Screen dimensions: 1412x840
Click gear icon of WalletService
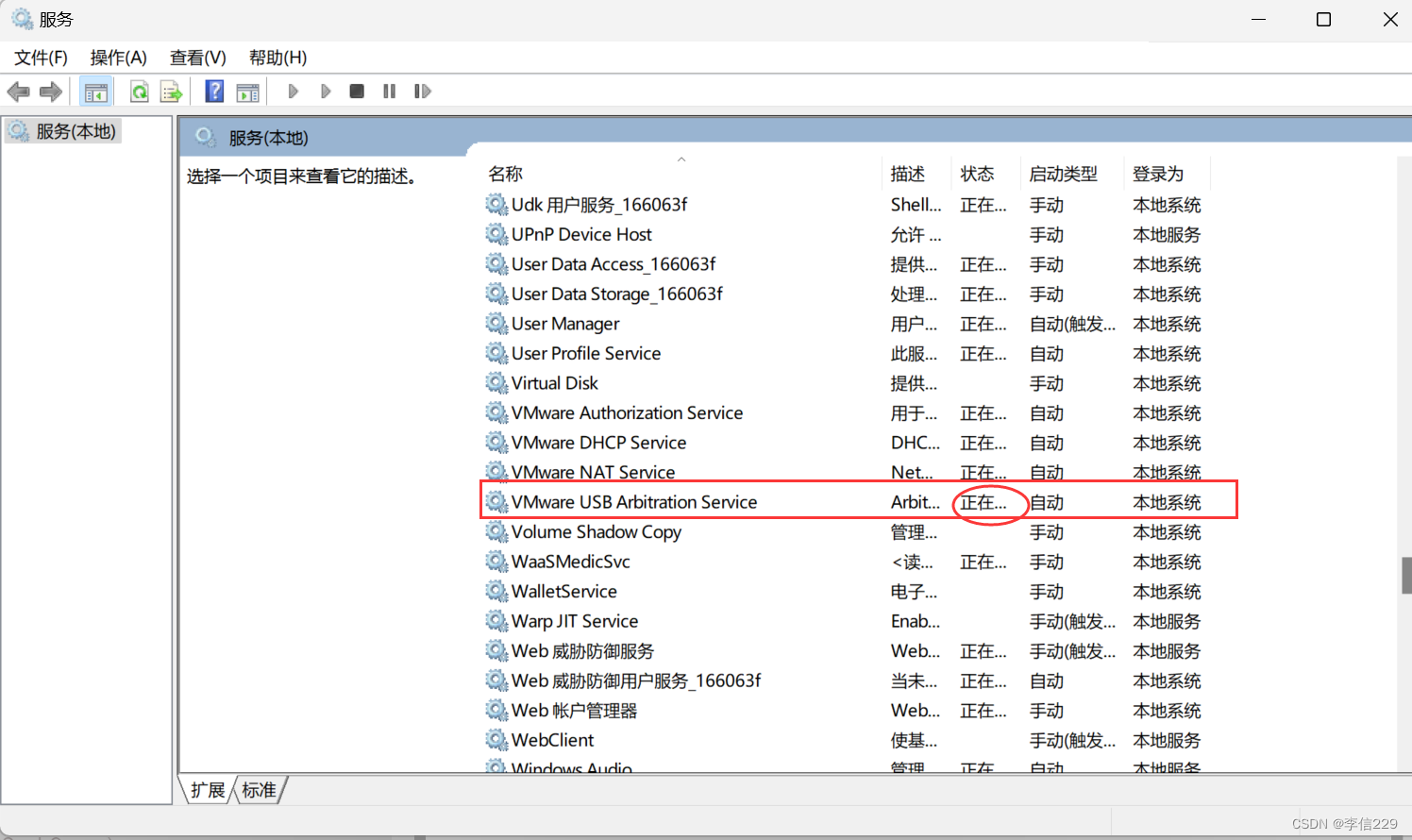coord(496,591)
